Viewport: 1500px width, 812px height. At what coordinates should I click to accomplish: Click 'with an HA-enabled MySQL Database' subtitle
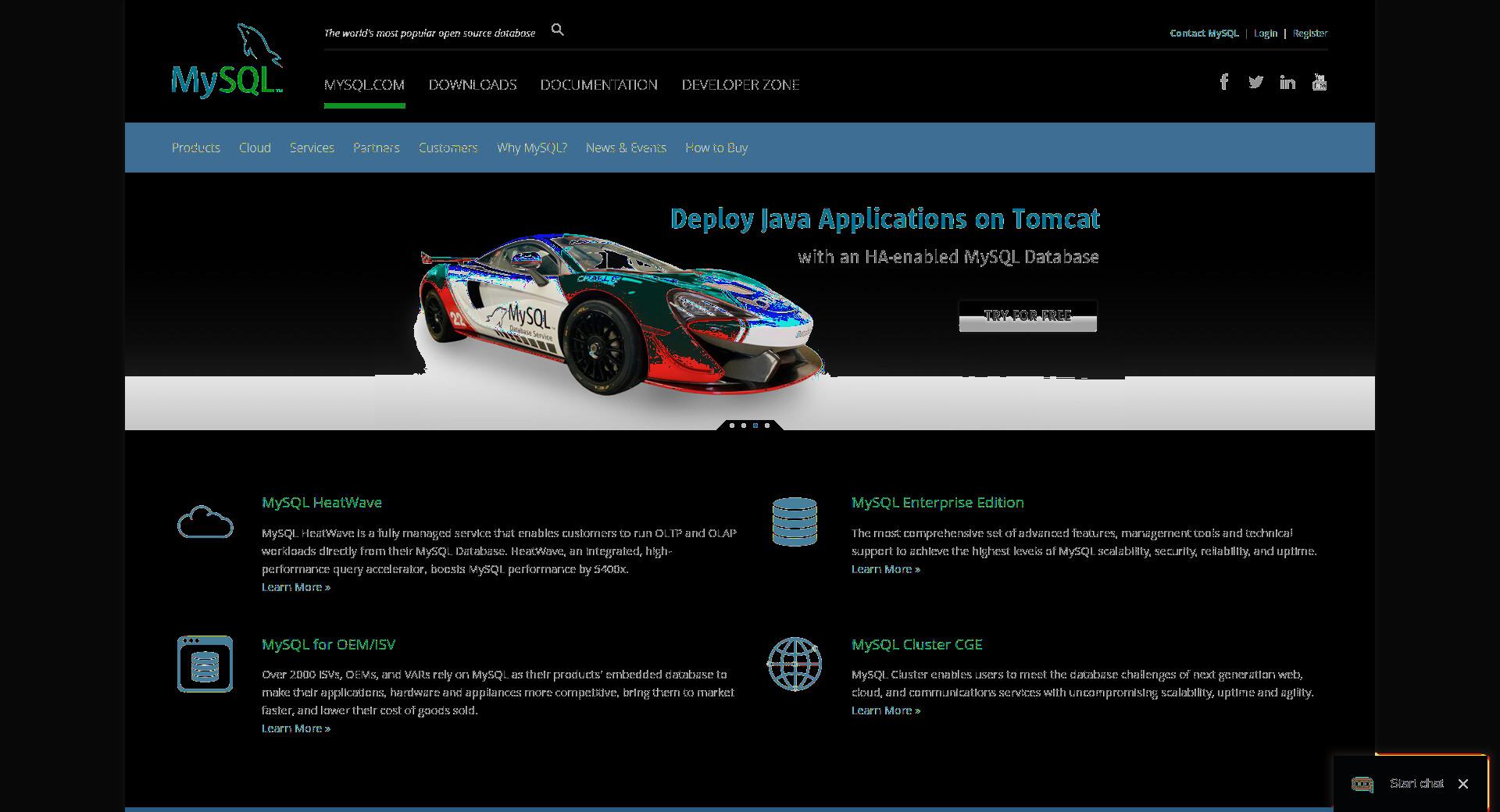(948, 257)
